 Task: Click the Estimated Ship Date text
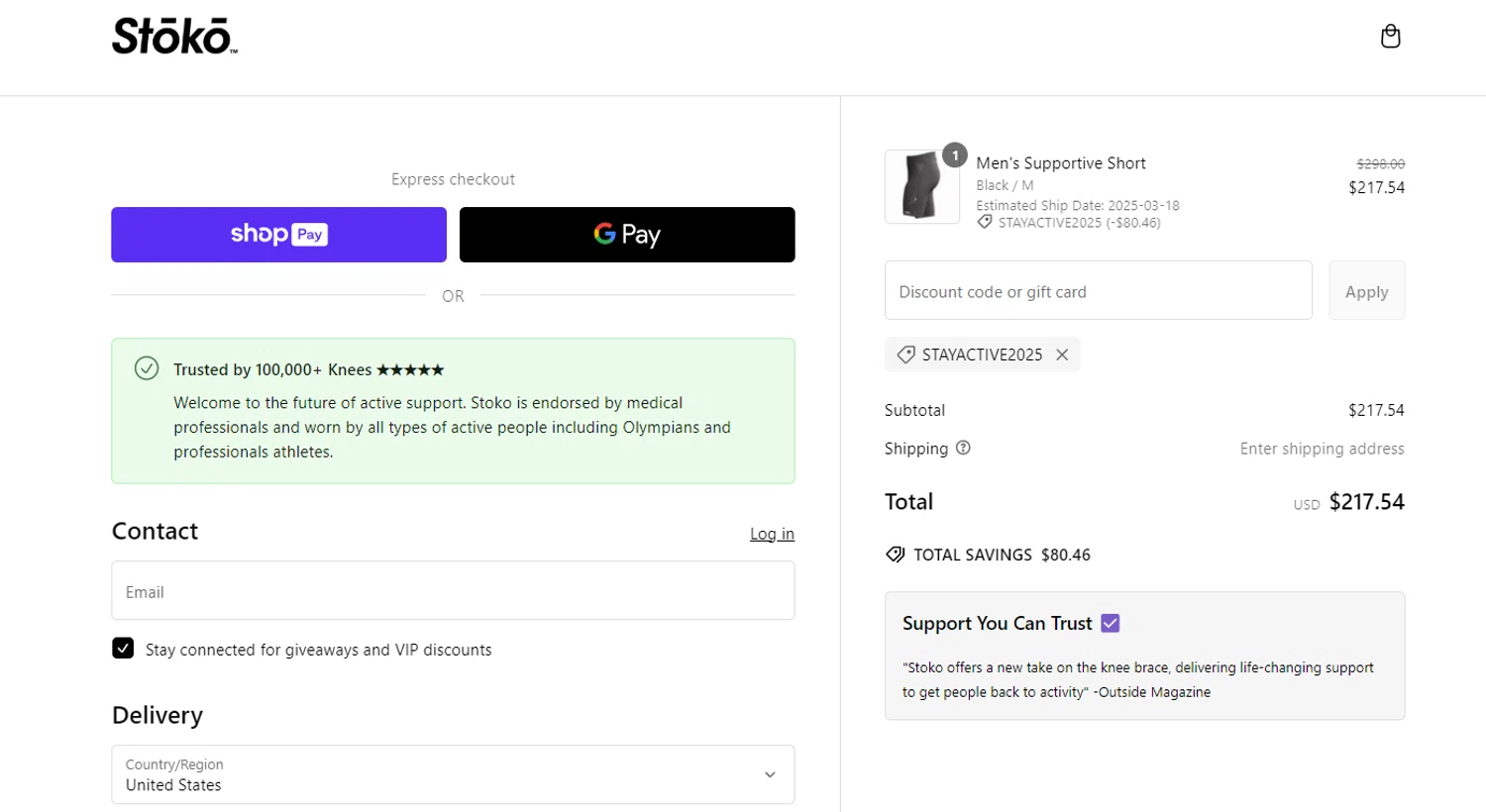point(1078,205)
